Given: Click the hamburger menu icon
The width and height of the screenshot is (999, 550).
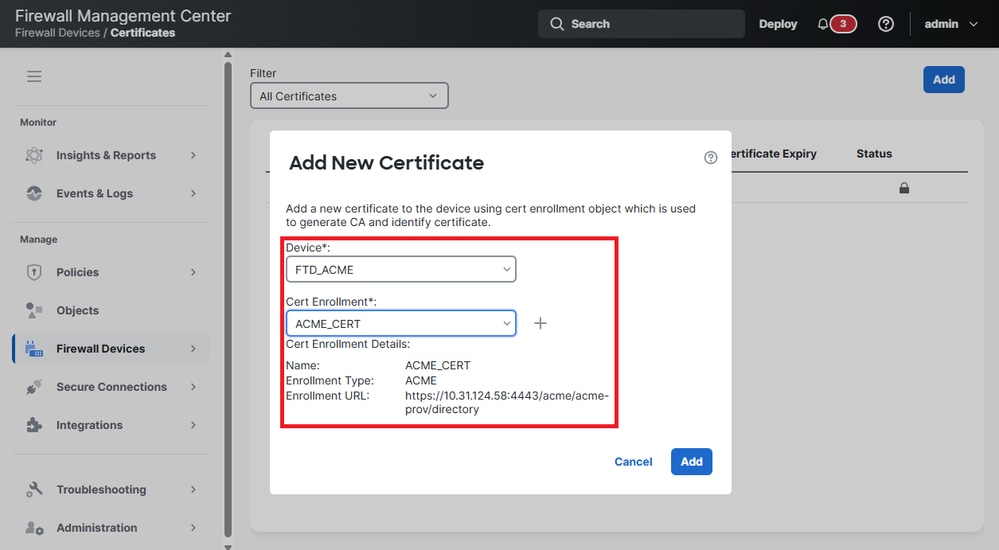Looking at the screenshot, I should 35,76.
